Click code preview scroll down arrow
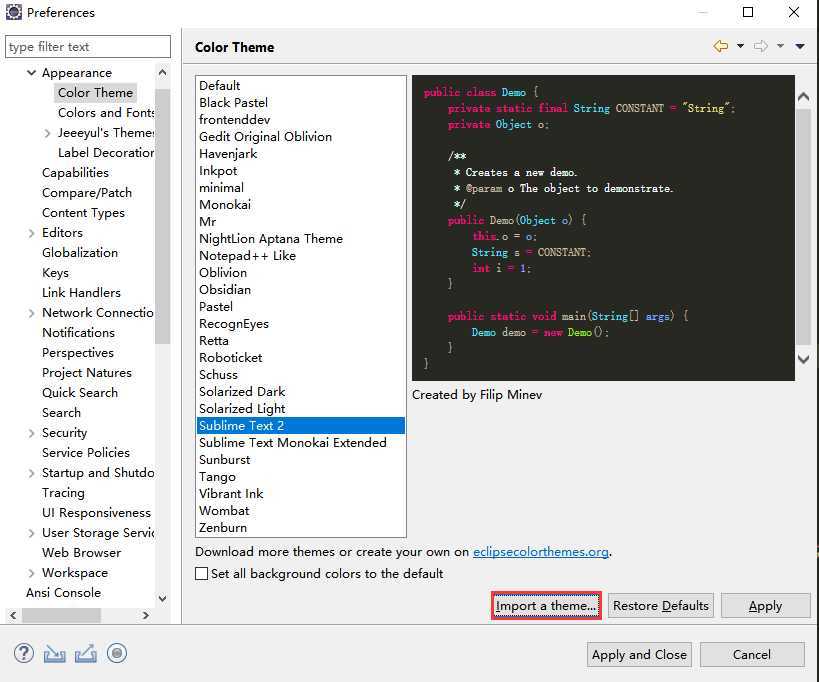The image size is (819, 682). pos(804,359)
